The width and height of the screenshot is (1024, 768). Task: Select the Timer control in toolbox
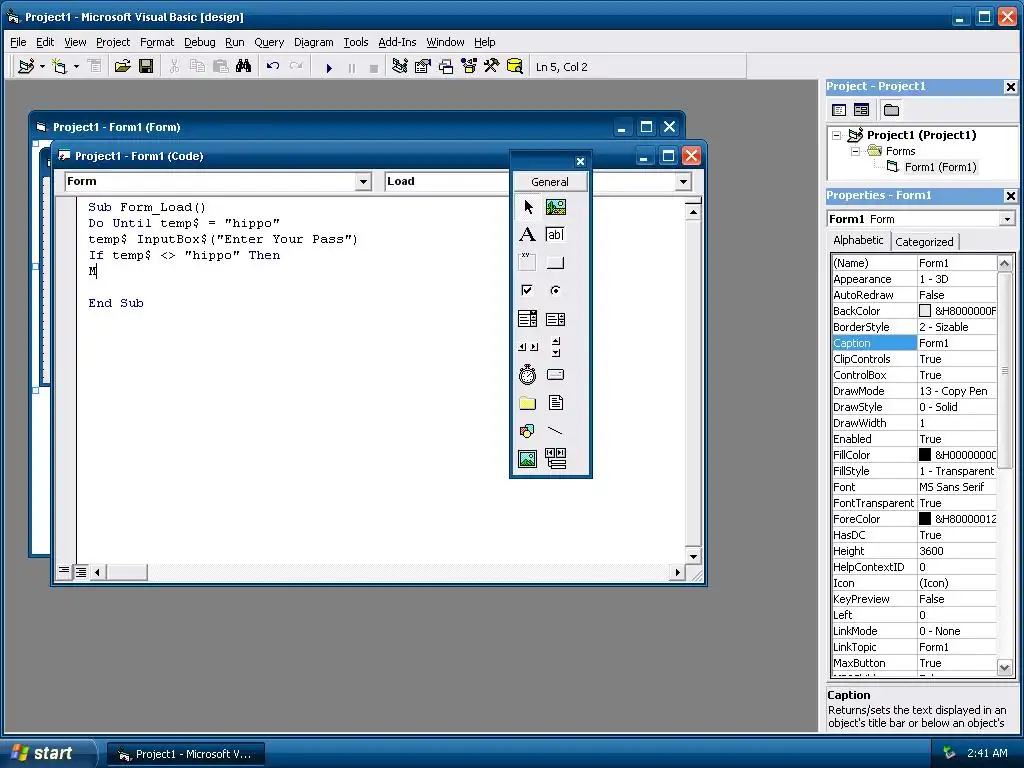pyautogui.click(x=528, y=375)
